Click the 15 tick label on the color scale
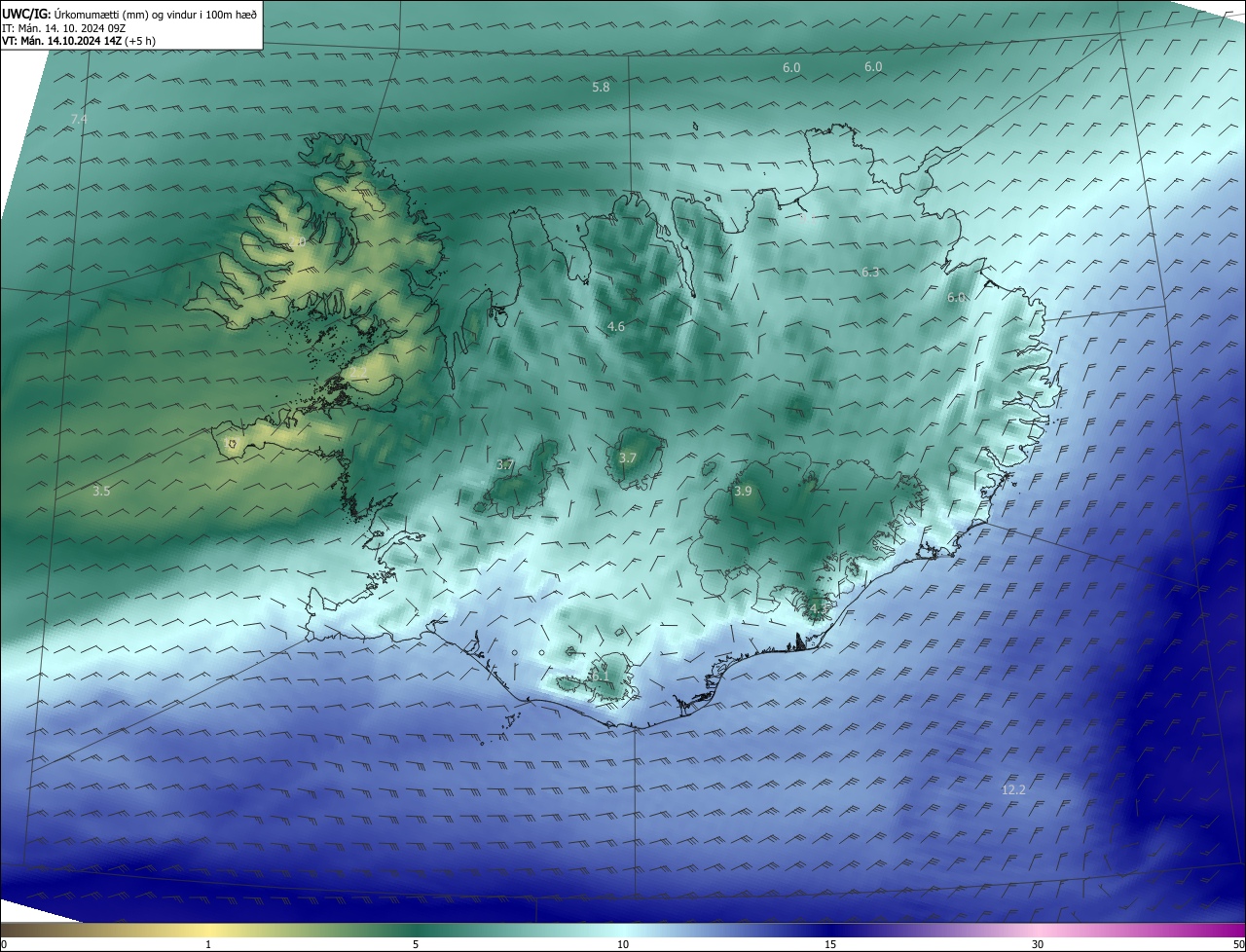The height and width of the screenshot is (952, 1246). coord(830,945)
